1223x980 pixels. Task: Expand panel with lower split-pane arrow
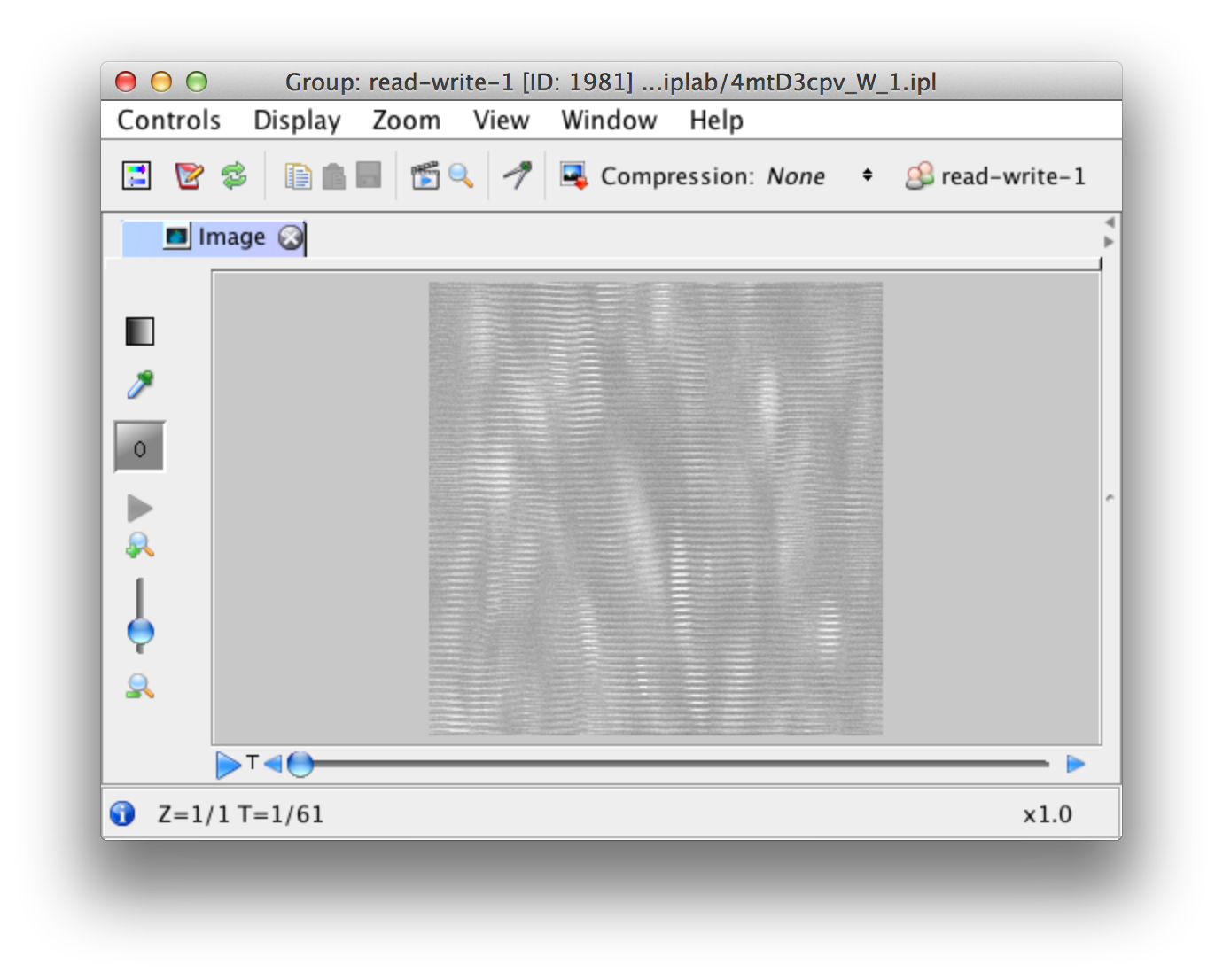click(x=1110, y=242)
